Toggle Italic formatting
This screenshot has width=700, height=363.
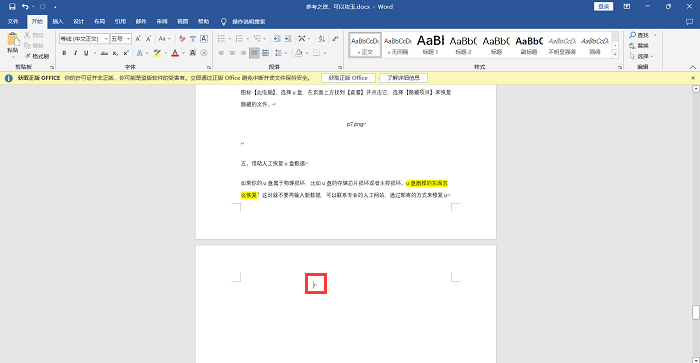75,53
